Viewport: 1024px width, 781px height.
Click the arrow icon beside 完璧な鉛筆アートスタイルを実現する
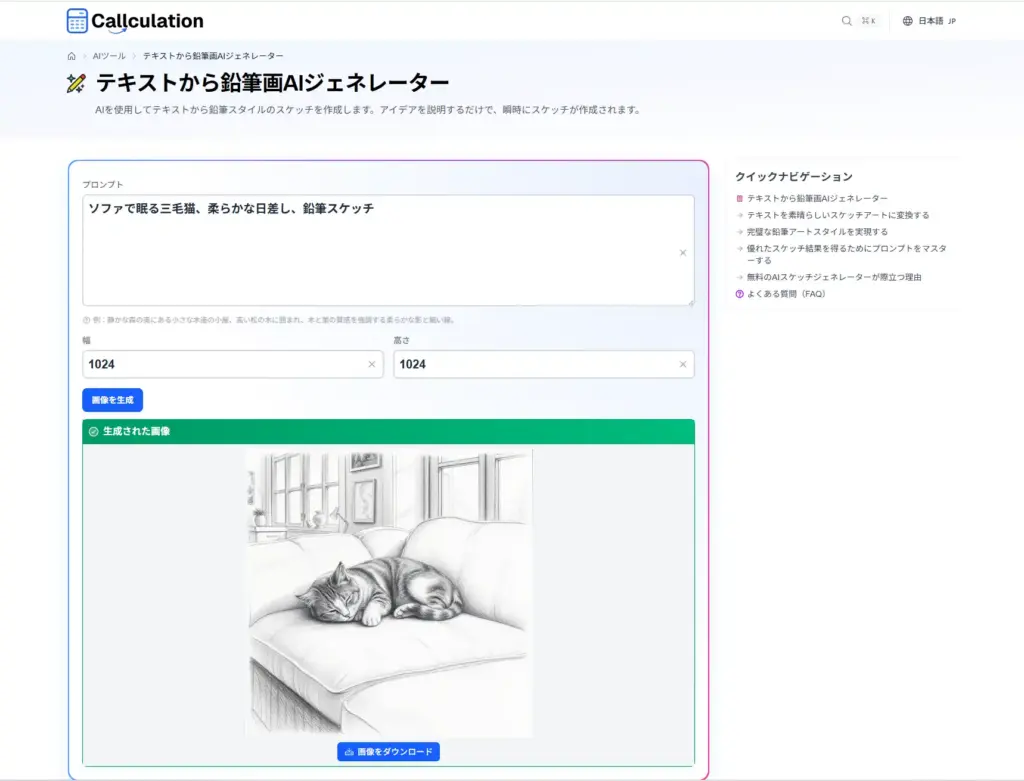click(740, 232)
